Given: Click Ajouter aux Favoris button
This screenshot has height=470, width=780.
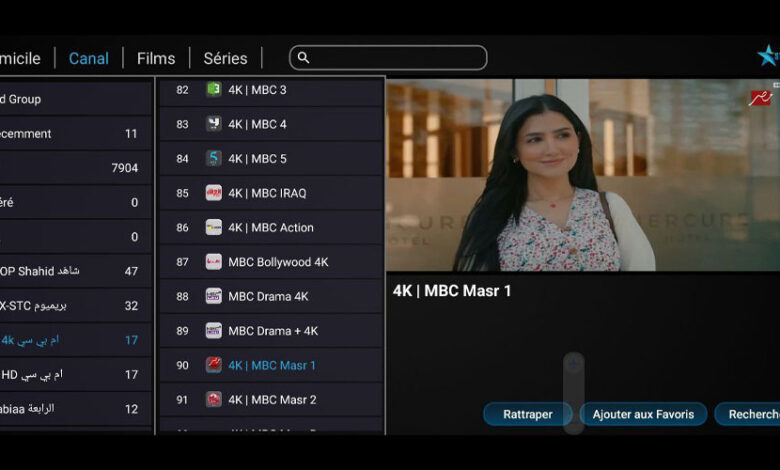Looking at the screenshot, I should coord(643,414).
